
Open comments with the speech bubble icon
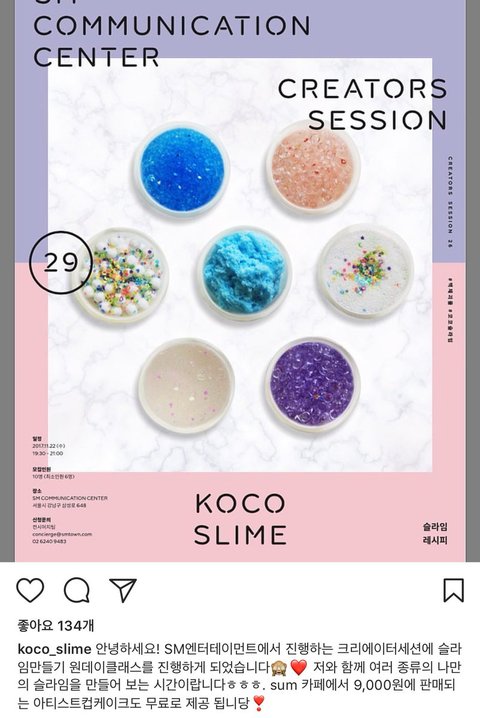click(x=76, y=590)
